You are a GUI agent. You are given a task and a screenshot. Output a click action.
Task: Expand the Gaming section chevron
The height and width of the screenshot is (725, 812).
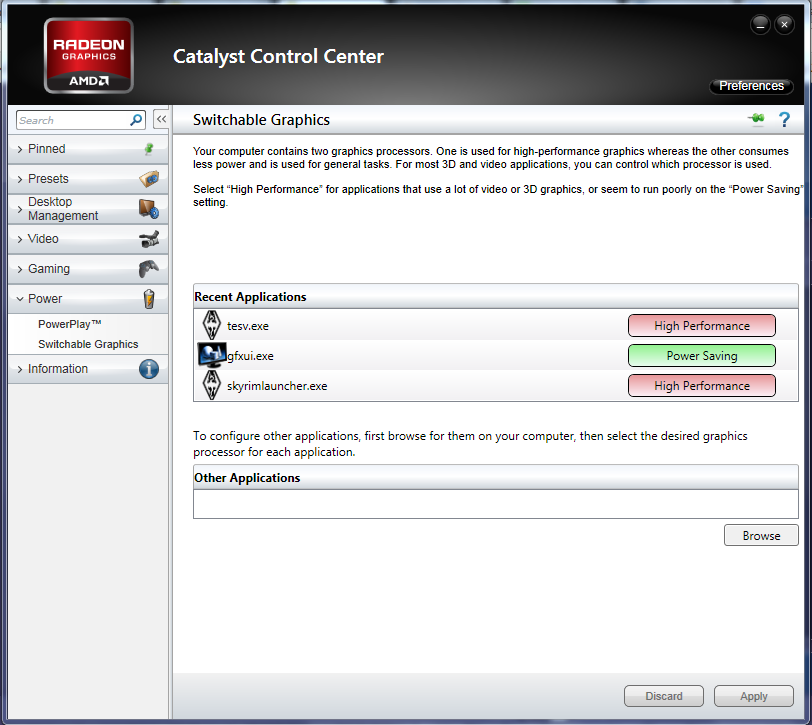(20, 269)
